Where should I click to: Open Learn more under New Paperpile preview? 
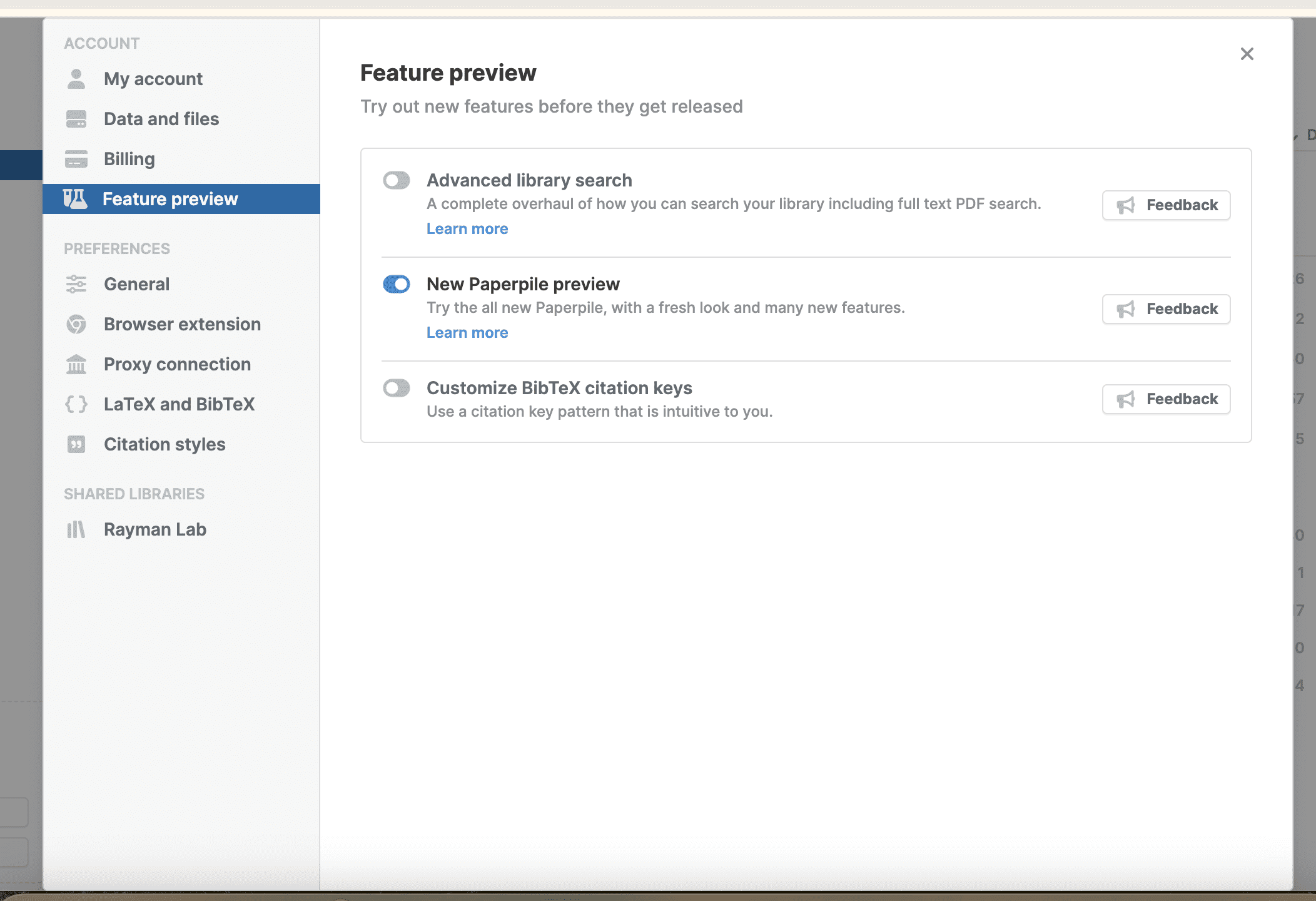(467, 333)
